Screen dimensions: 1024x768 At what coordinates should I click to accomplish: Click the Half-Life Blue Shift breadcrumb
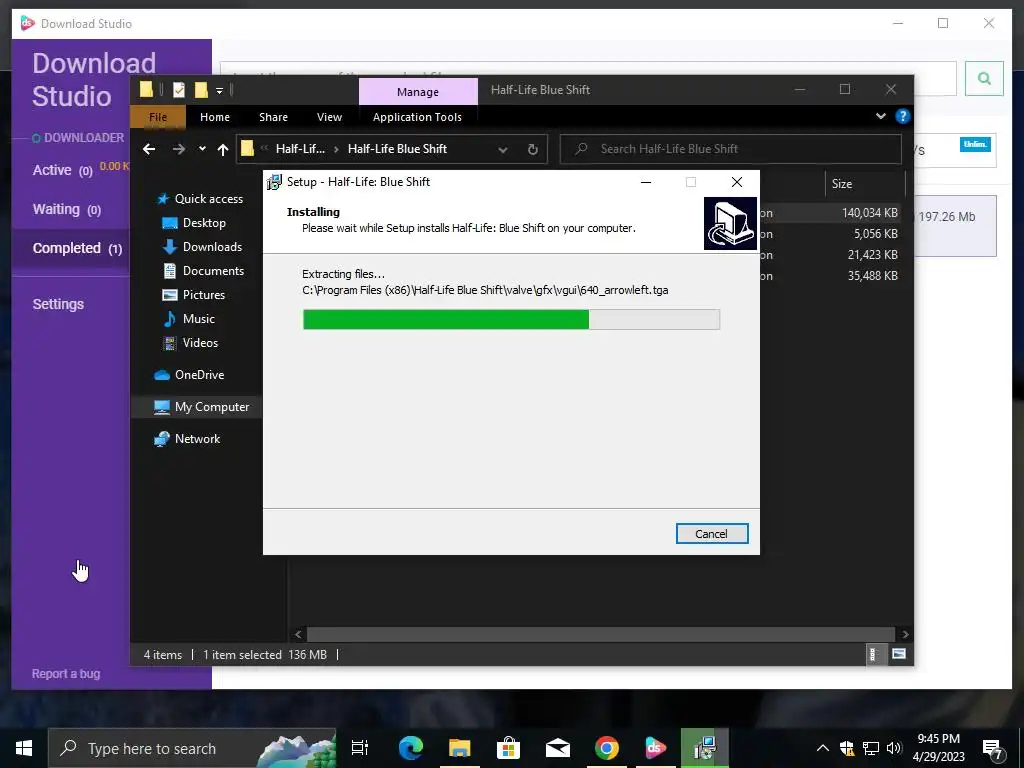point(397,149)
